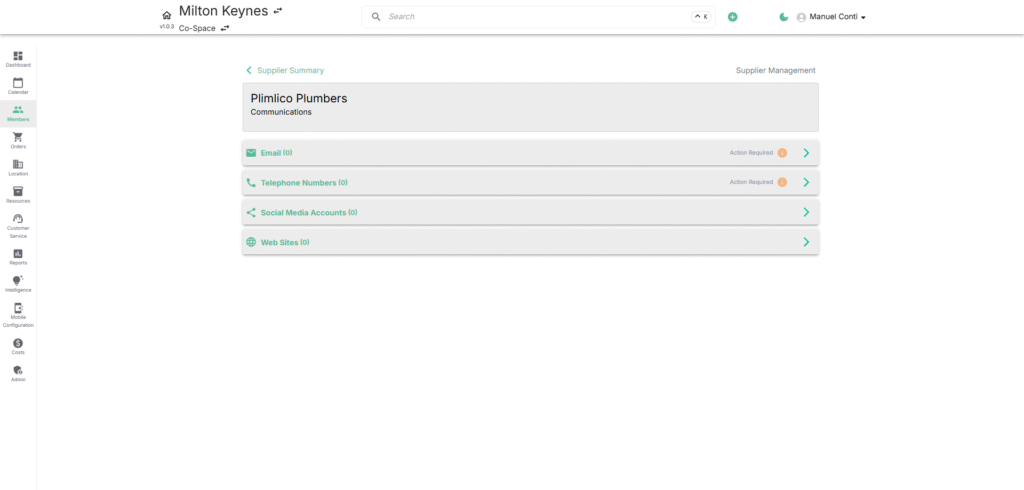Open Manuel Conti user dropdown
This screenshot has height=490, width=1024.
pyautogui.click(x=831, y=17)
